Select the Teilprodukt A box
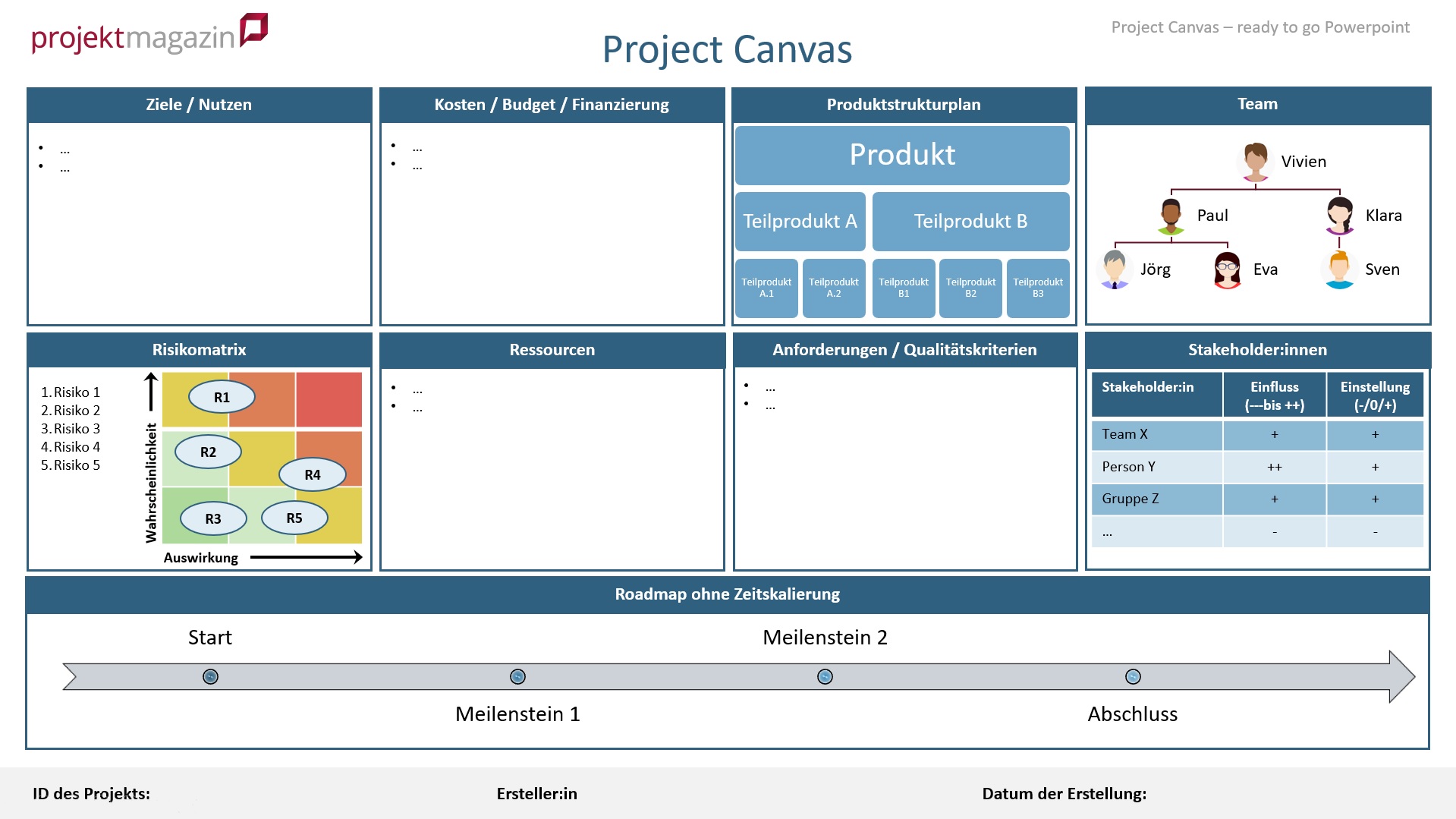The height and width of the screenshot is (819, 1456). click(800, 221)
